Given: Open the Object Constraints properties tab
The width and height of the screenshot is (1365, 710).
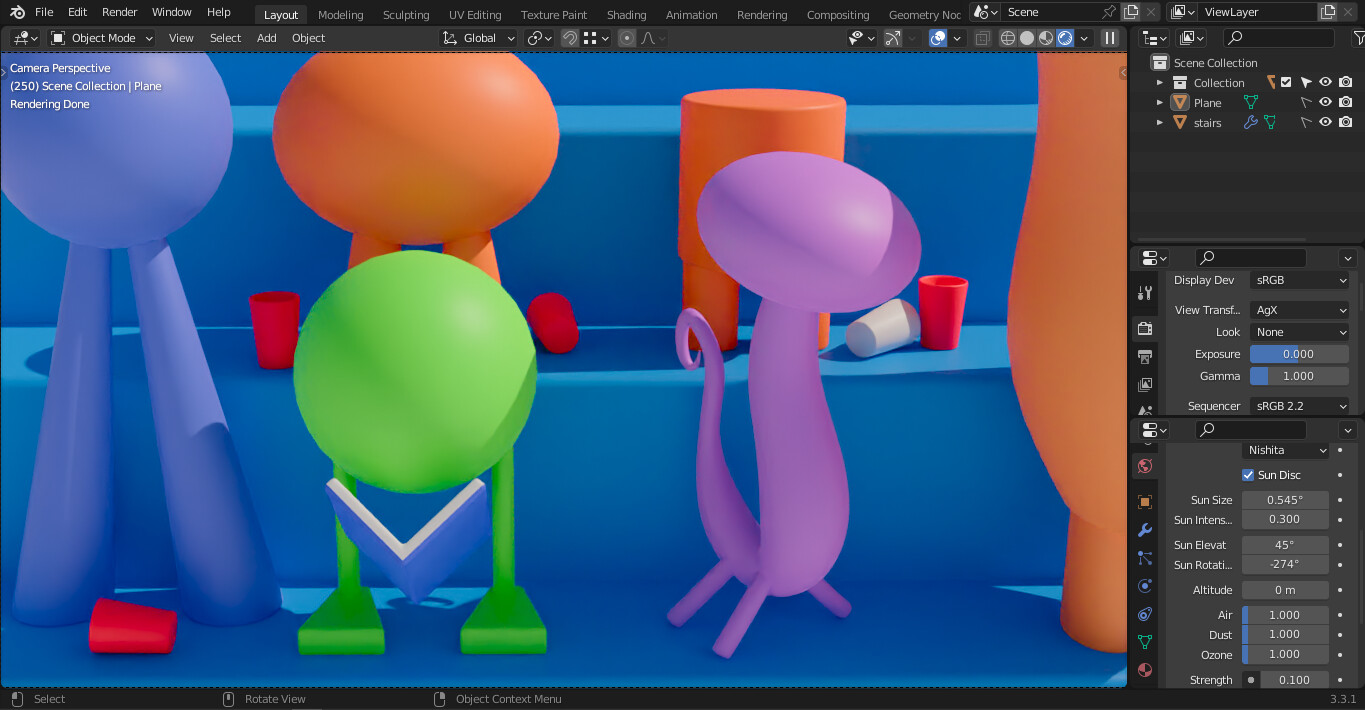Looking at the screenshot, I should coord(1145,614).
